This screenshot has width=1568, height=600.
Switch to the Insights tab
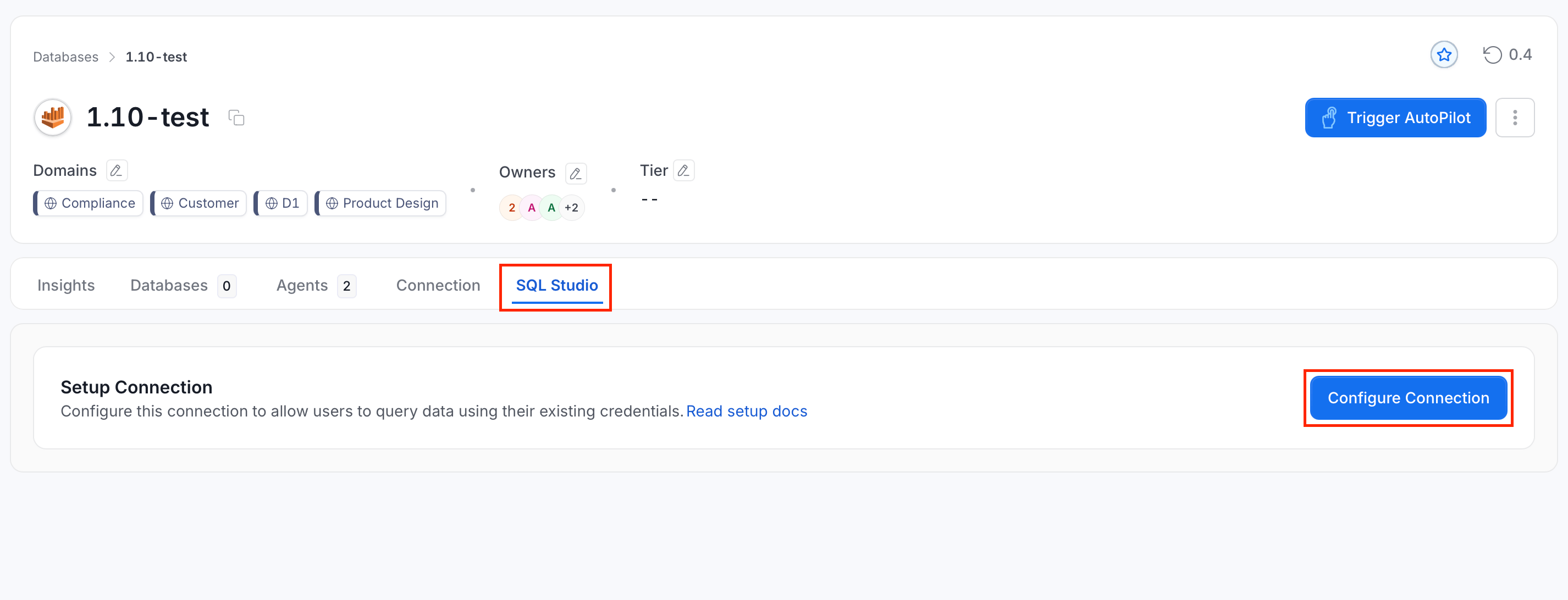pos(66,285)
